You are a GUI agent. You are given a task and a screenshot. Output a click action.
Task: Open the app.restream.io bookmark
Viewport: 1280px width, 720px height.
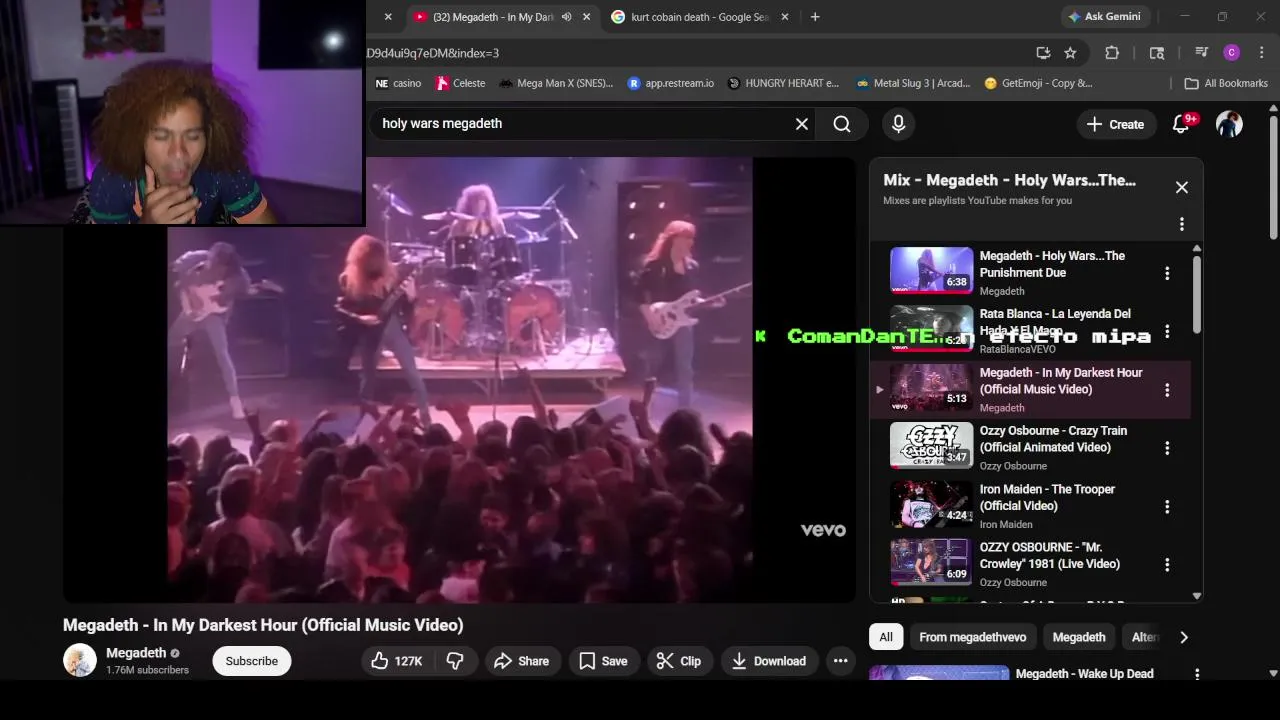tap(671, 83)
